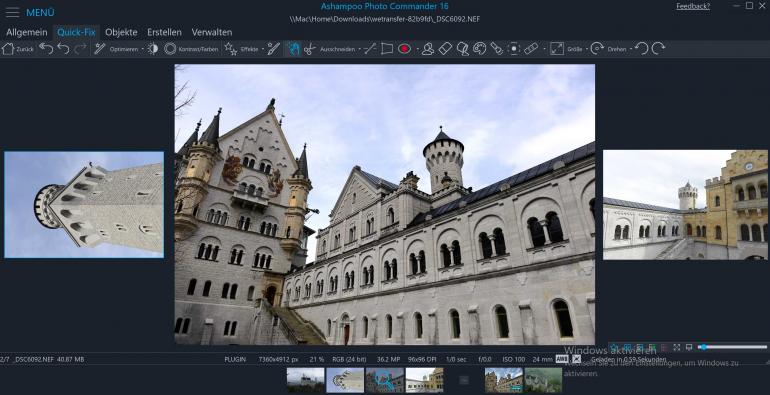Select the perspective correction icon
The height and width of the screenshot is (395, 770).
tap(387, 49)
